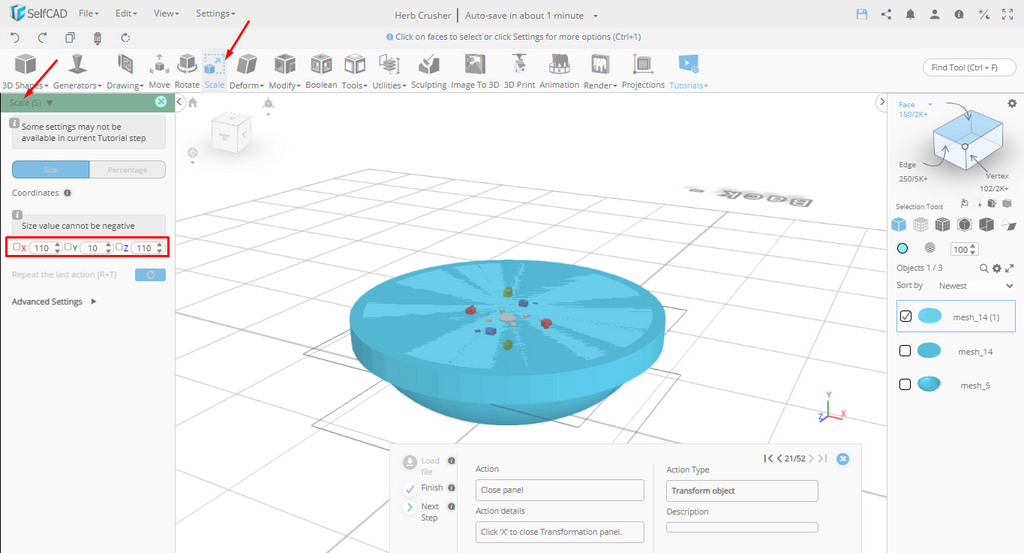Click Repeat the last action button

150,275
